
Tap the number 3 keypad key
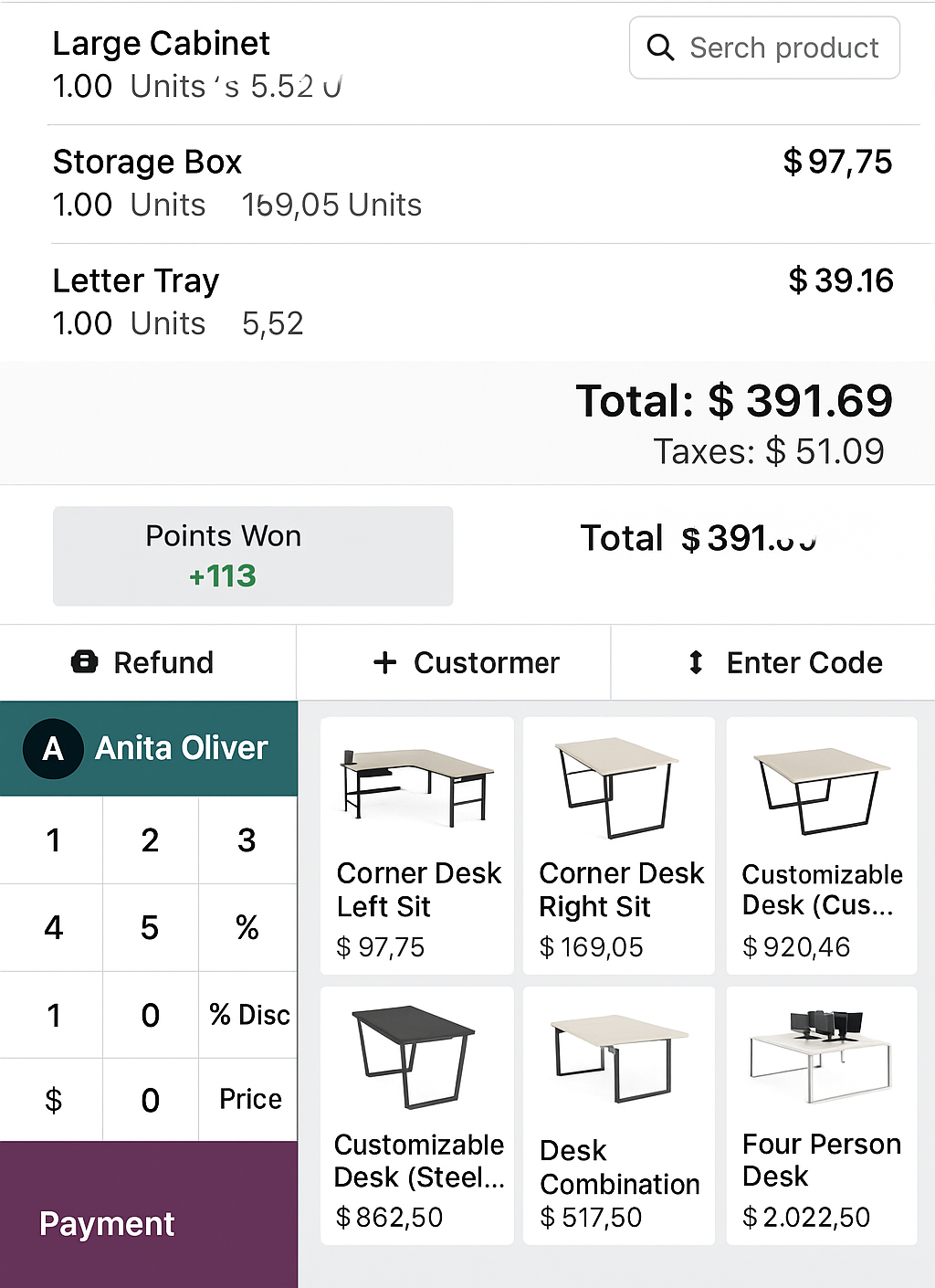[247, 840]
